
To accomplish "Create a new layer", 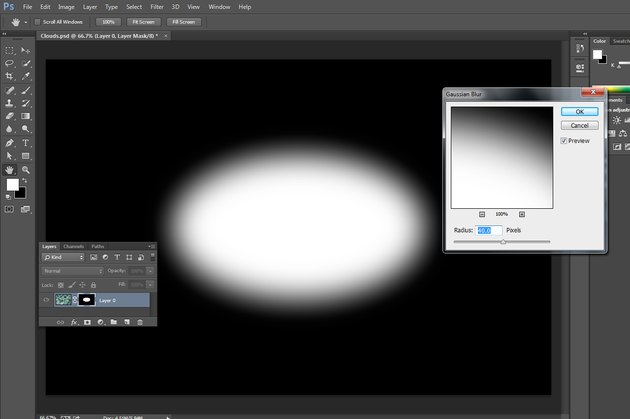I will 127,322.
